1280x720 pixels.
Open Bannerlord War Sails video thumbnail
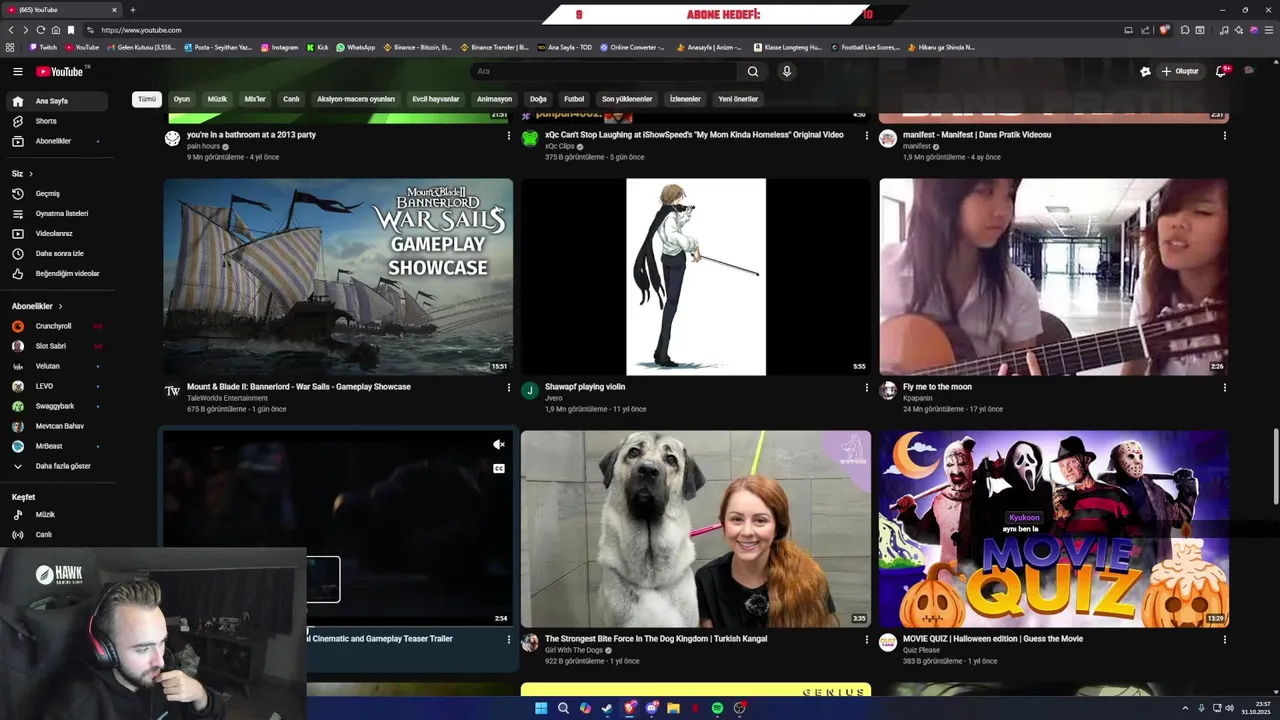pos(338,277)
